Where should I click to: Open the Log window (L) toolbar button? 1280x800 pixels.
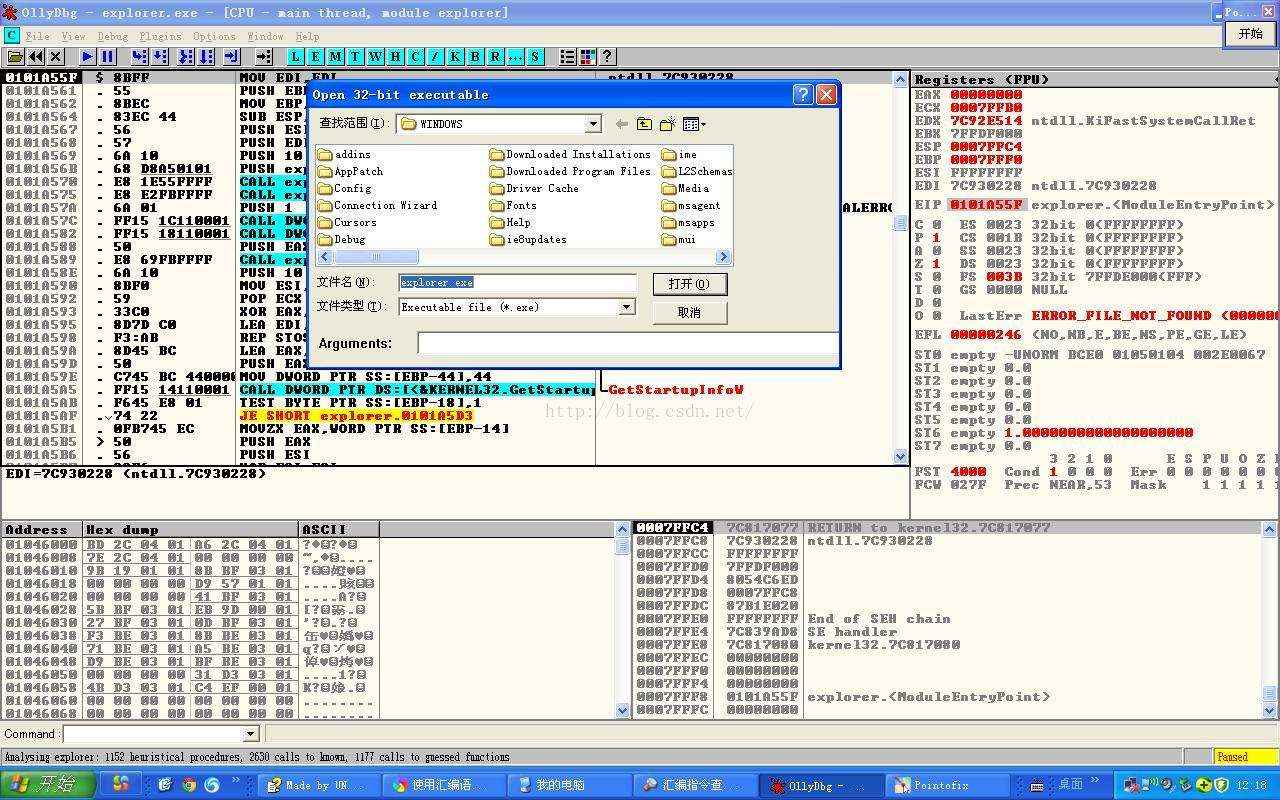click(x=296, y=57)
